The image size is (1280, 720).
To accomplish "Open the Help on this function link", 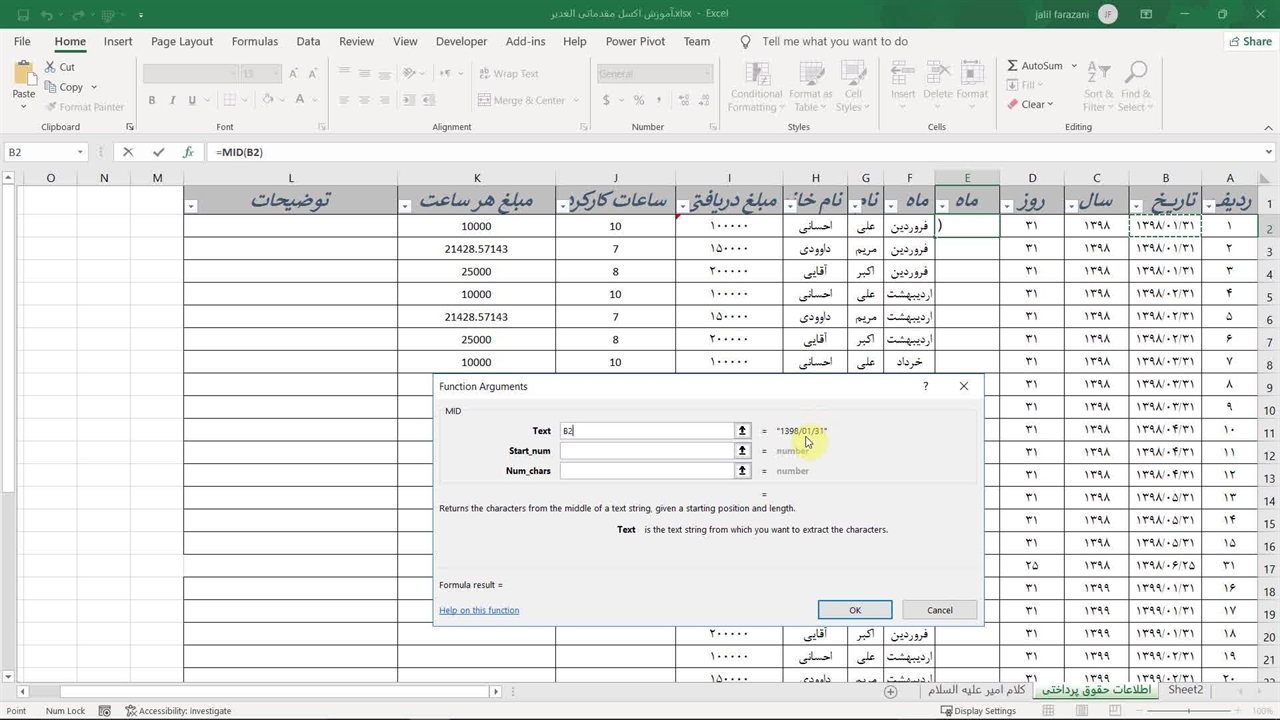I will [479, 610].
